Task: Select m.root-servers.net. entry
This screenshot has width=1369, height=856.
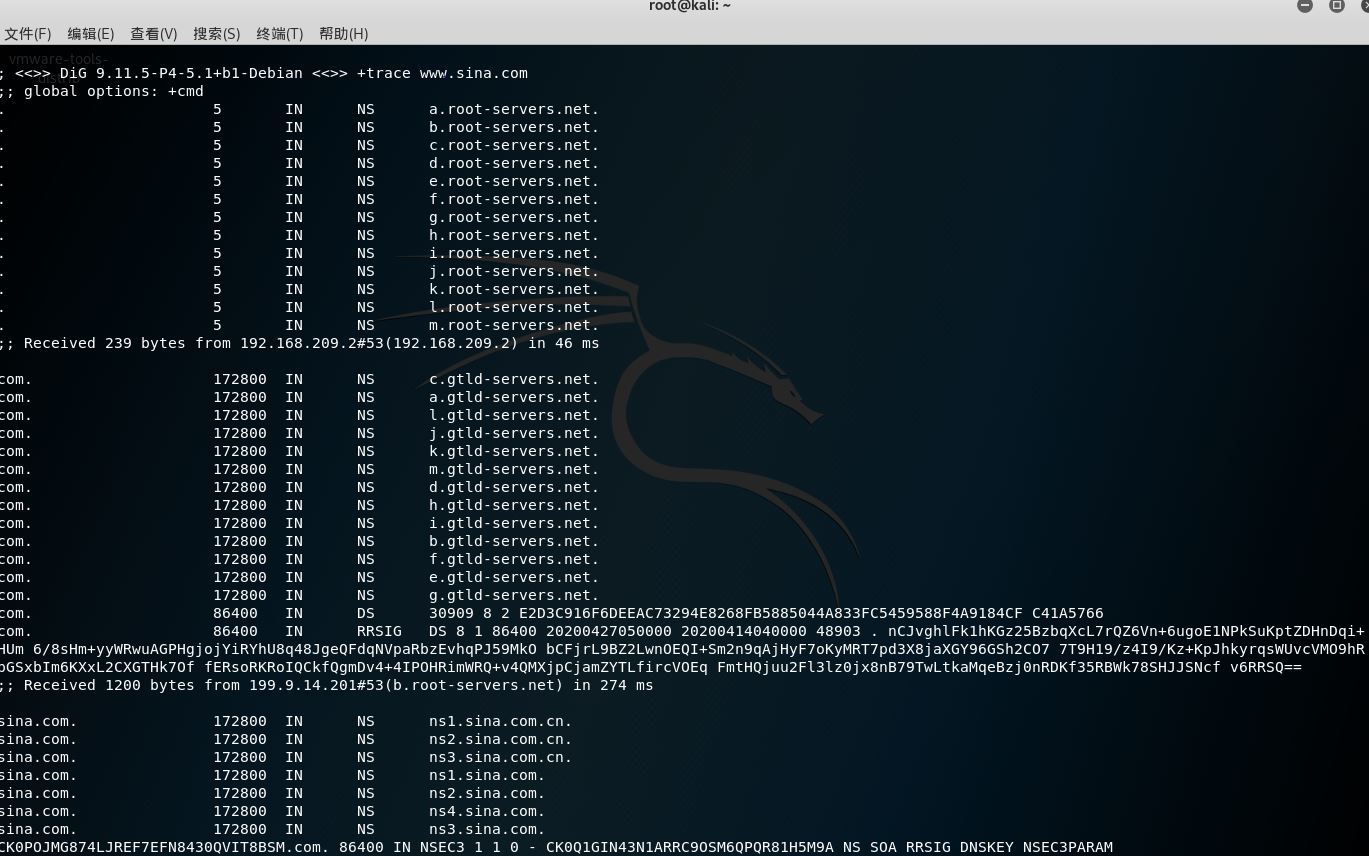Action: pyautogui.click(x=514, y=325)
